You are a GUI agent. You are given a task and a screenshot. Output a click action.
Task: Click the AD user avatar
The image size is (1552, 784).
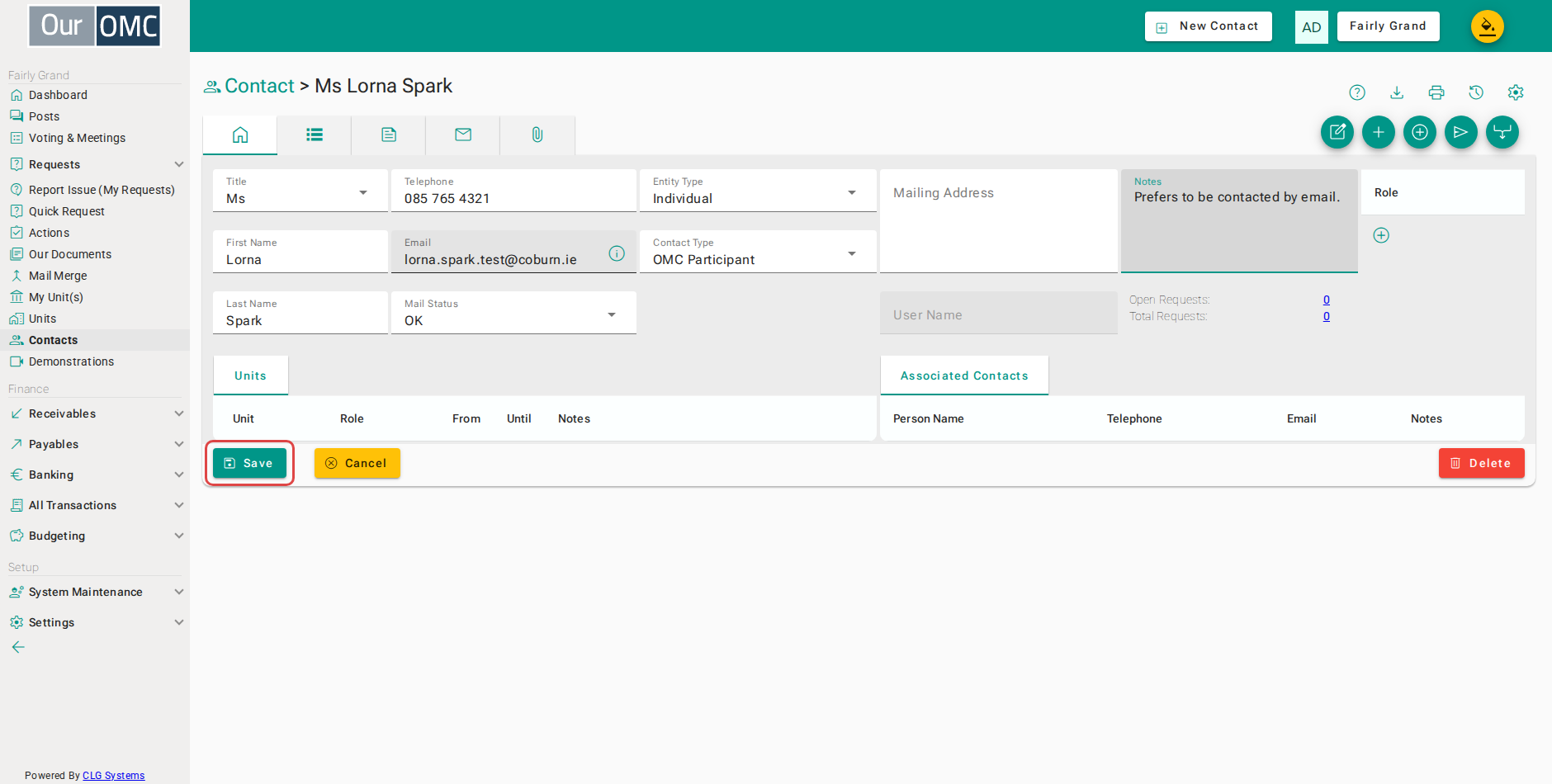pyautogui.click(x=1312, y=27)
